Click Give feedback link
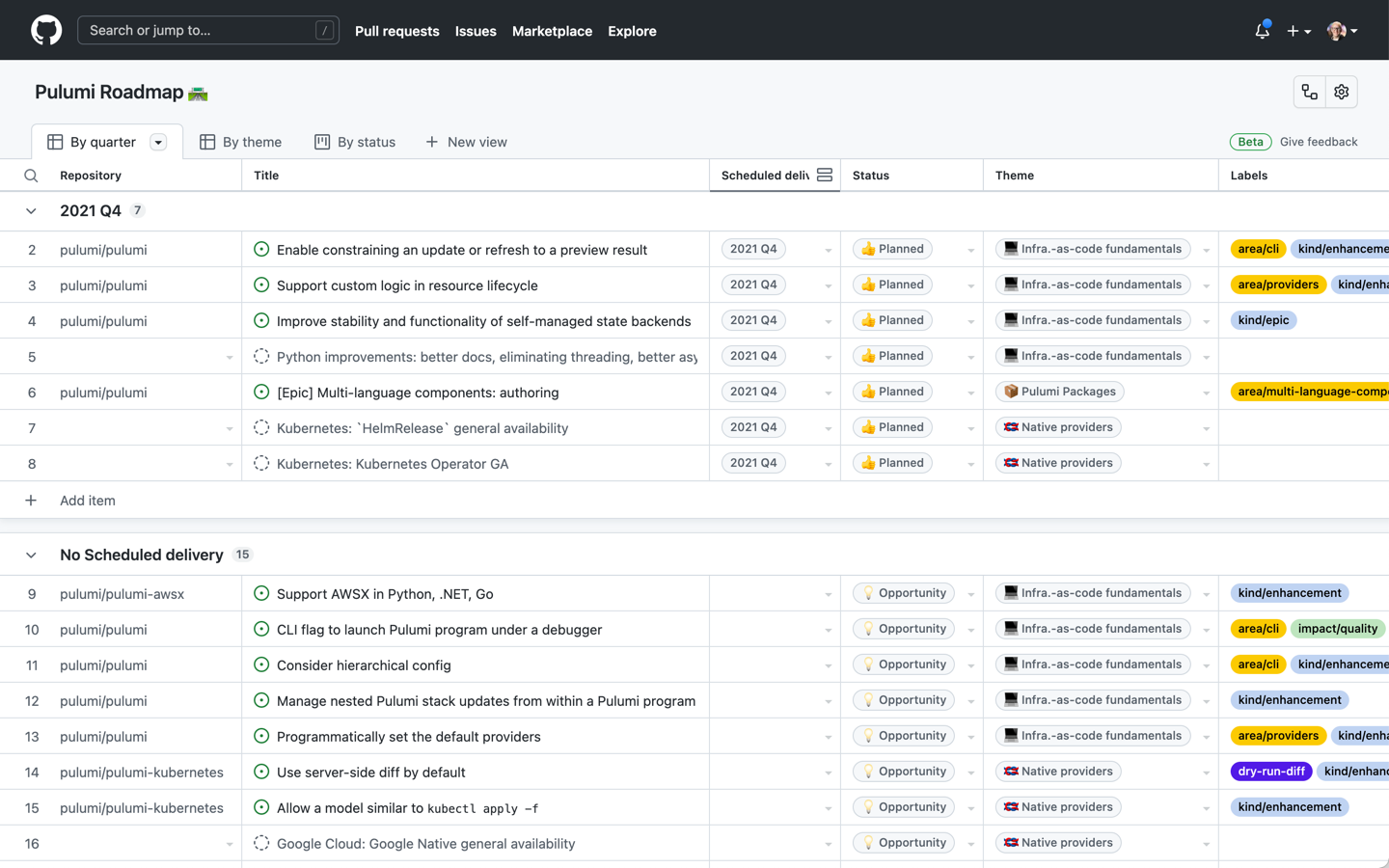Screen dimensions: 1389x868 (1319, 142)
